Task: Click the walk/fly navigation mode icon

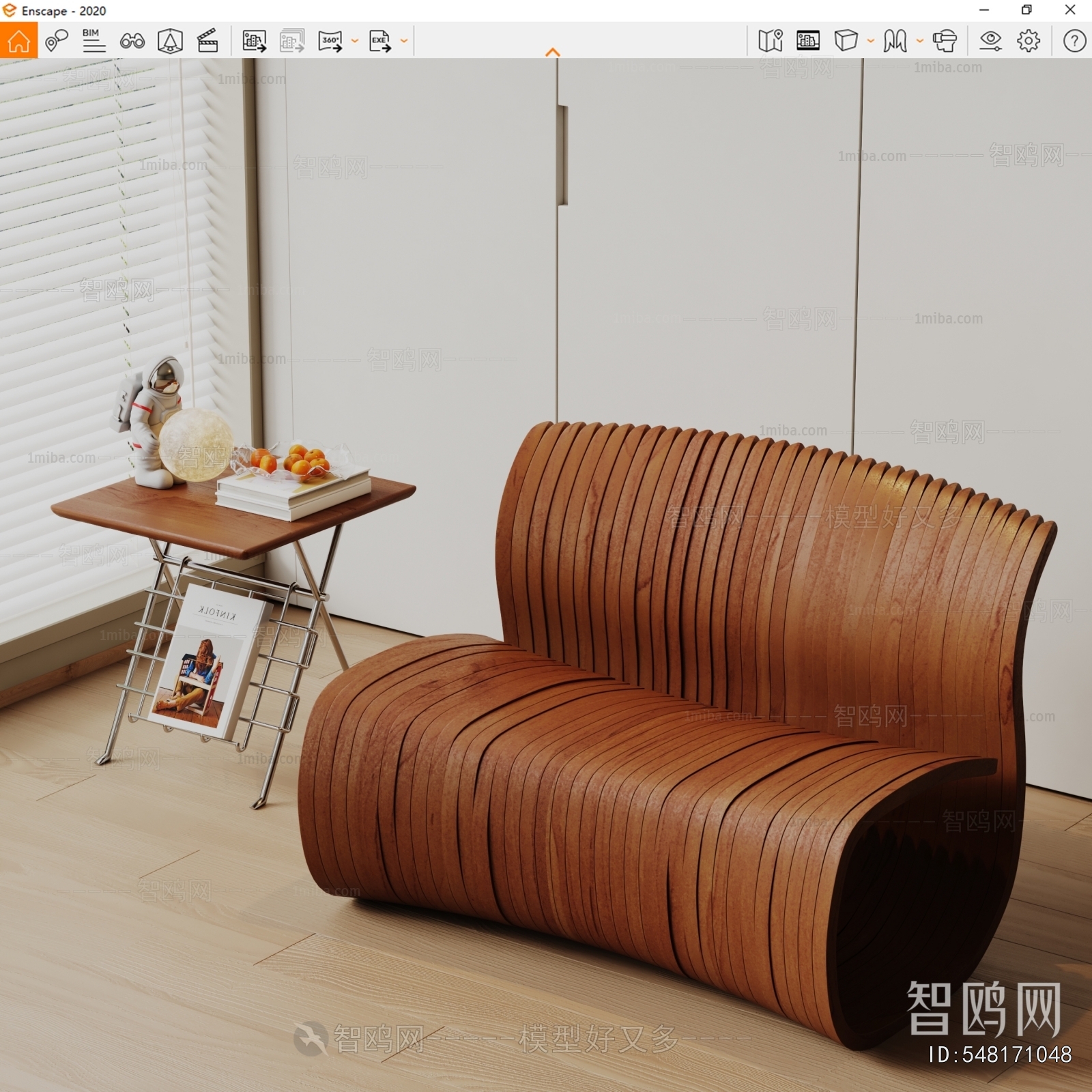Action: [895, 41]
